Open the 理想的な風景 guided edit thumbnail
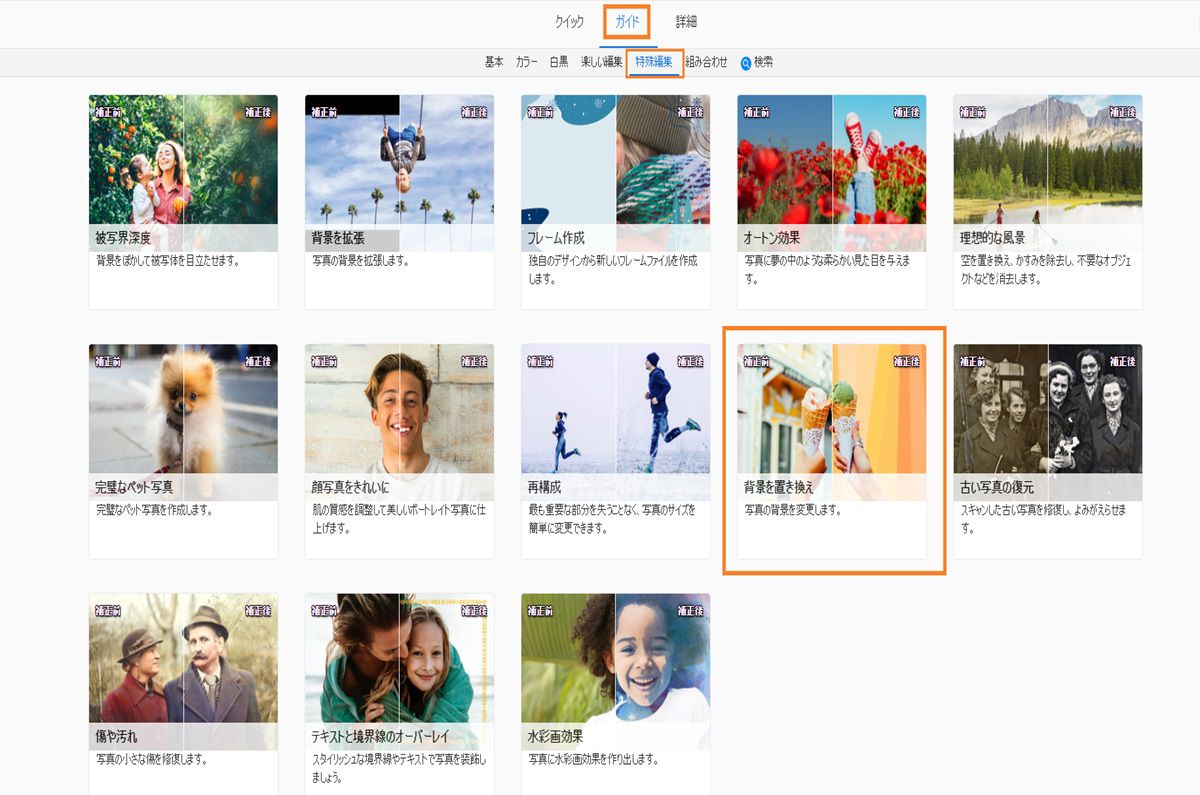1200x795 pixels. click(x=1048, y=173)
